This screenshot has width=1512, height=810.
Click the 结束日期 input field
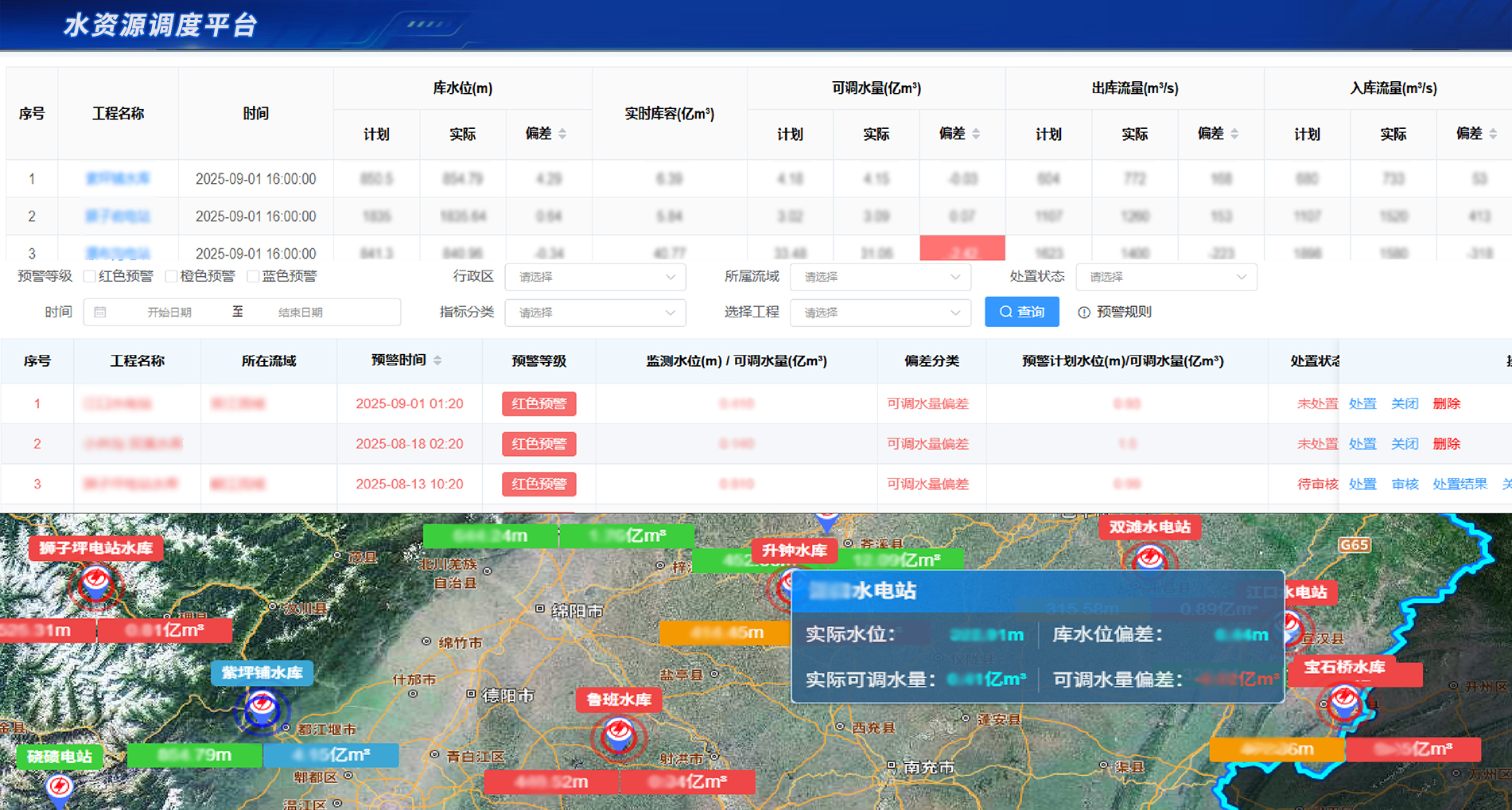click(301, 313)
